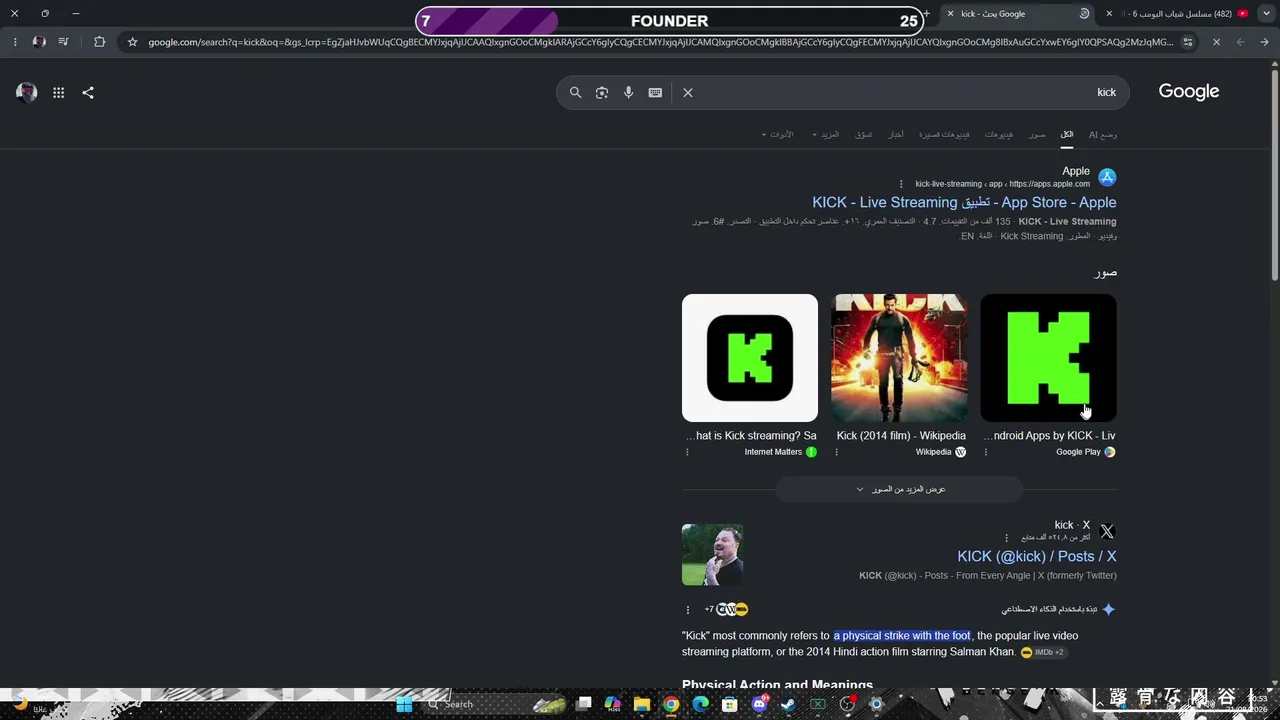Open the وضع AI mode tab
1280x720 pixels.
coord(1103,135)
